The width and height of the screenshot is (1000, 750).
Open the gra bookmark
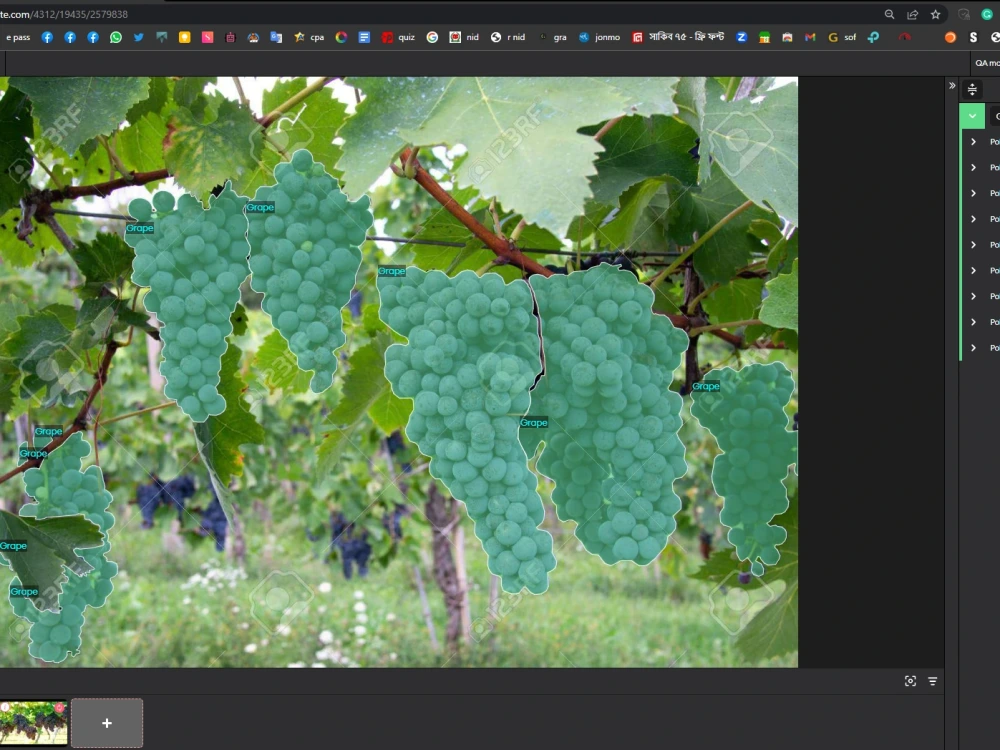pos(553,37)
